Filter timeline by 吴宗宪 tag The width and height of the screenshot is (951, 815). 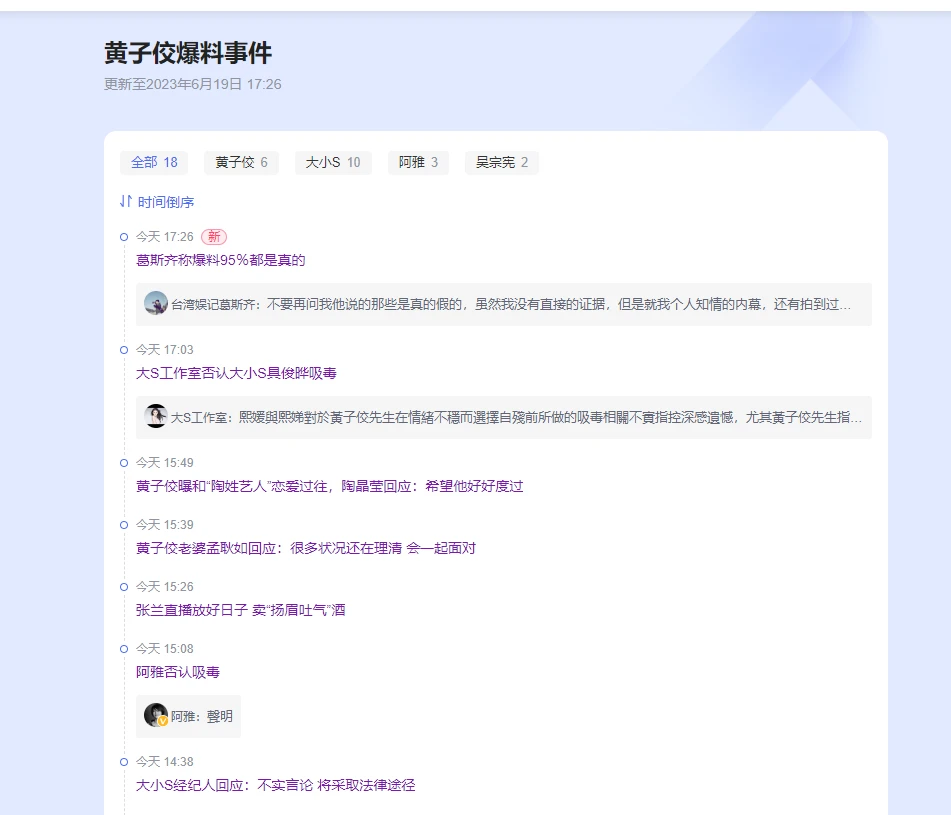coord(501,162)
